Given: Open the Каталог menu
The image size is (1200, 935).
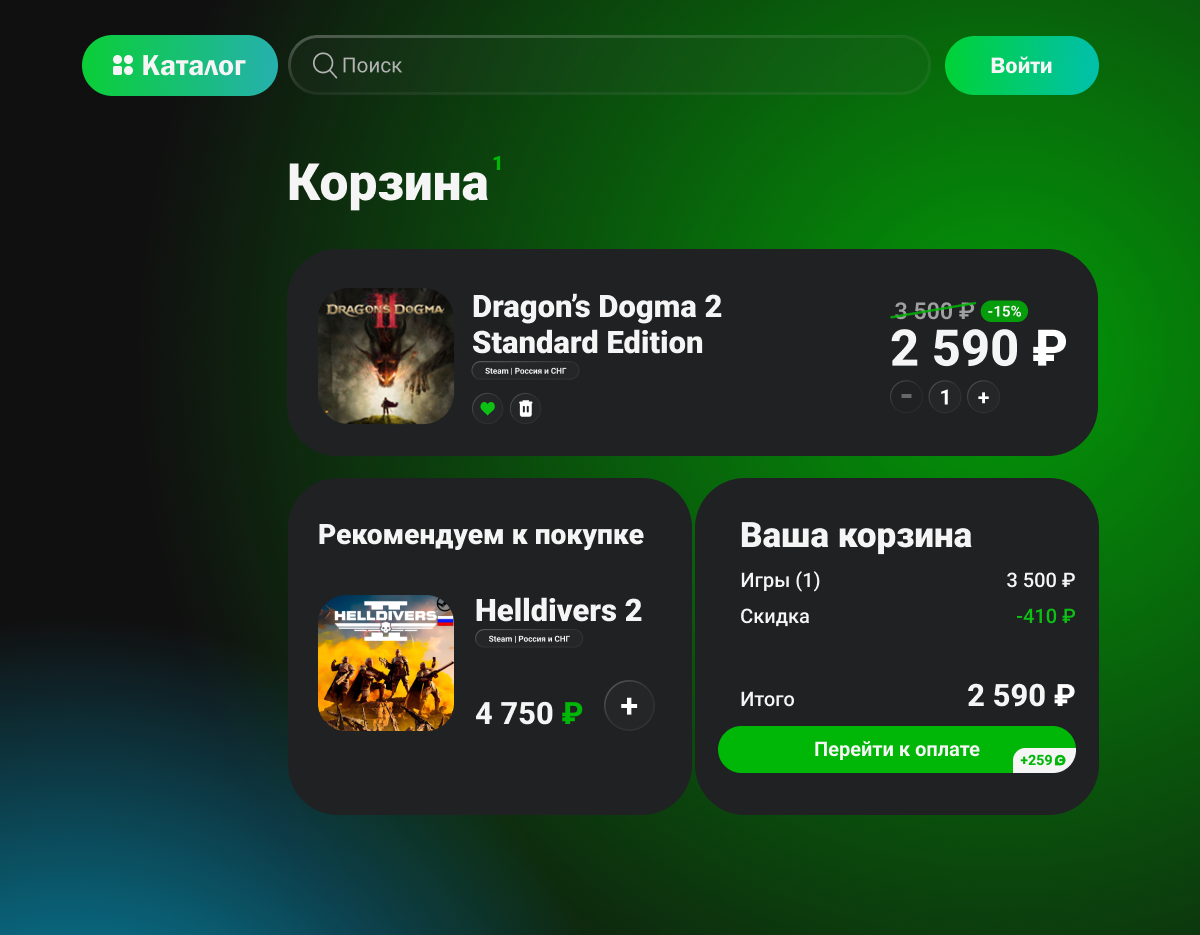Looking at the screenshot, I should (x=180, y=66).
